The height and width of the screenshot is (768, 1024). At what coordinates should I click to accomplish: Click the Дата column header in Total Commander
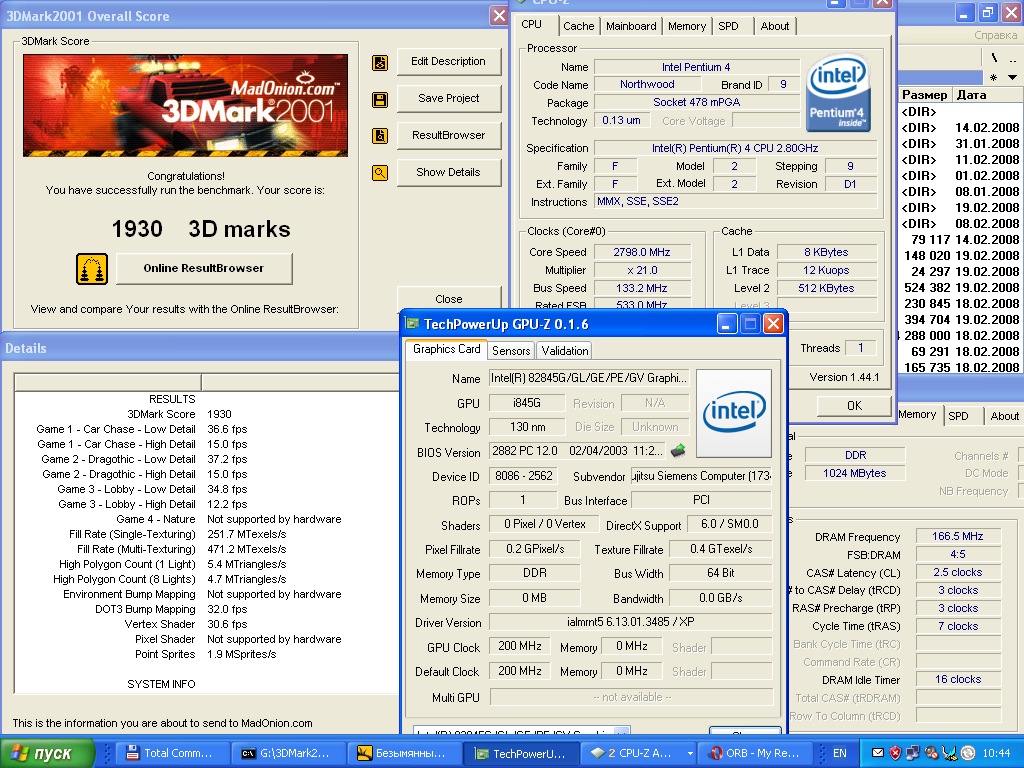click(987, 95)
